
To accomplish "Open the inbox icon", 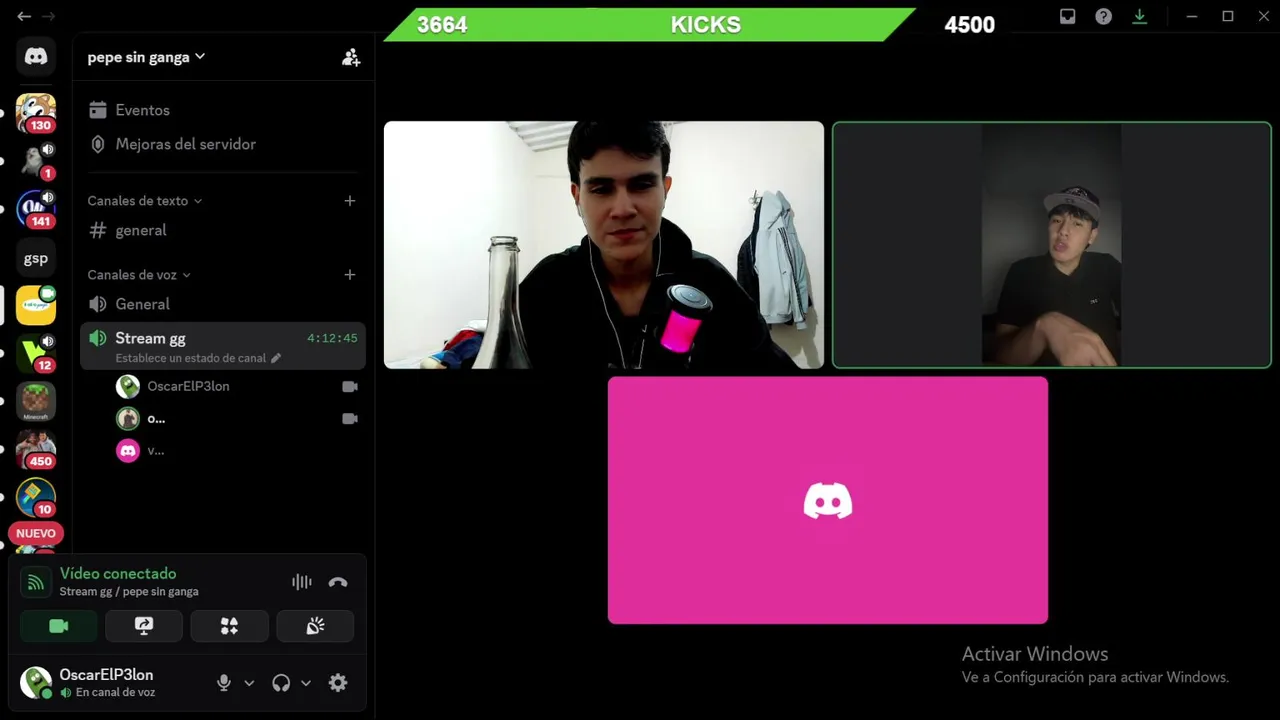I will click(1068, 16).
